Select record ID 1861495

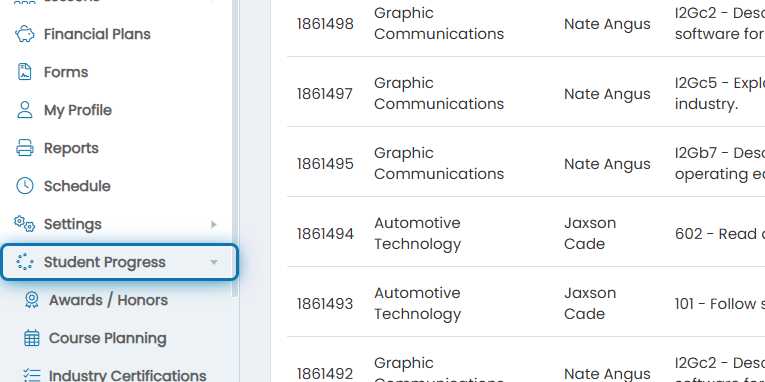coord(325,164)
